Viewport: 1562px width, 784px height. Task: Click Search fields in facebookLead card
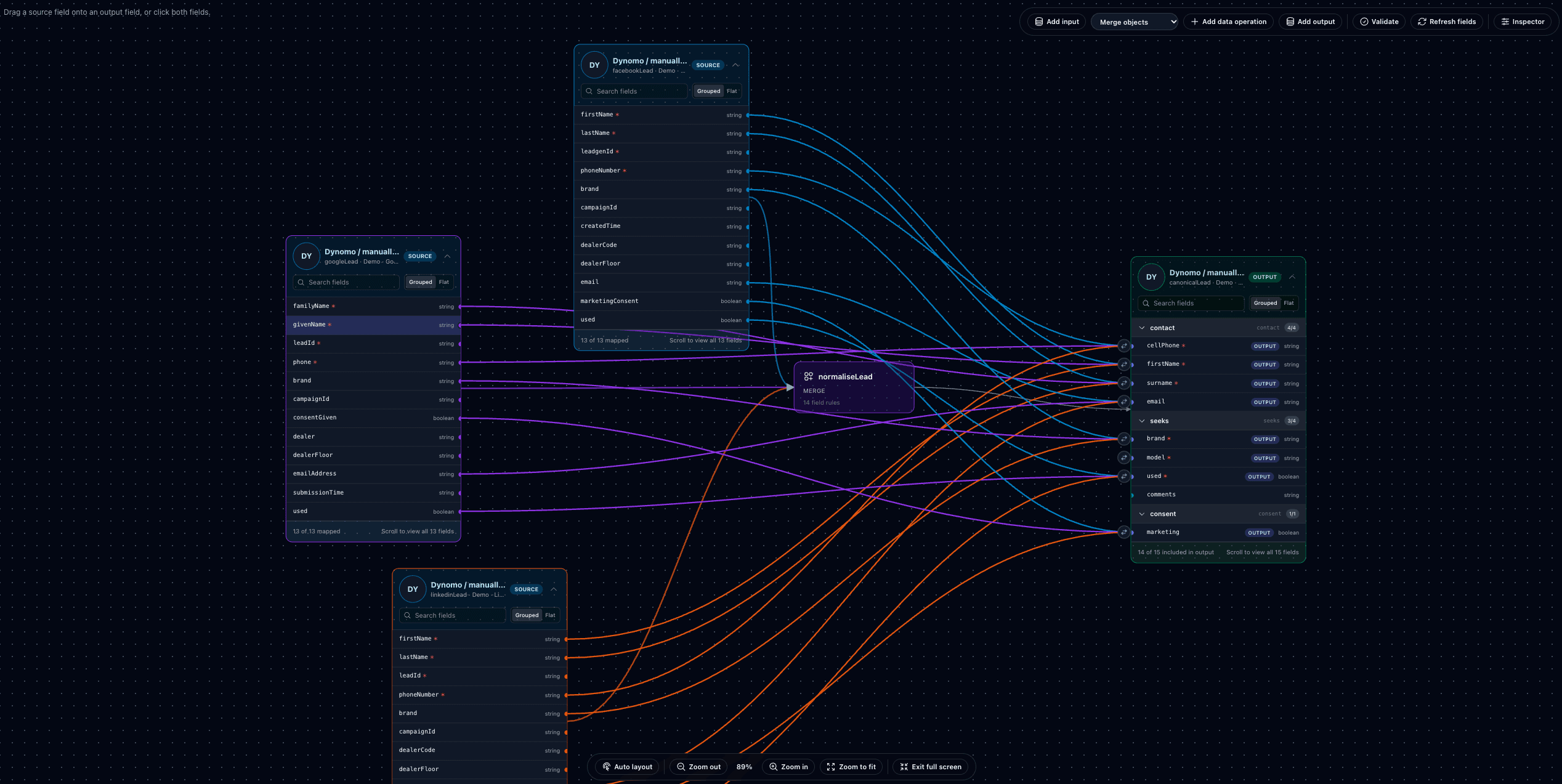634,91
